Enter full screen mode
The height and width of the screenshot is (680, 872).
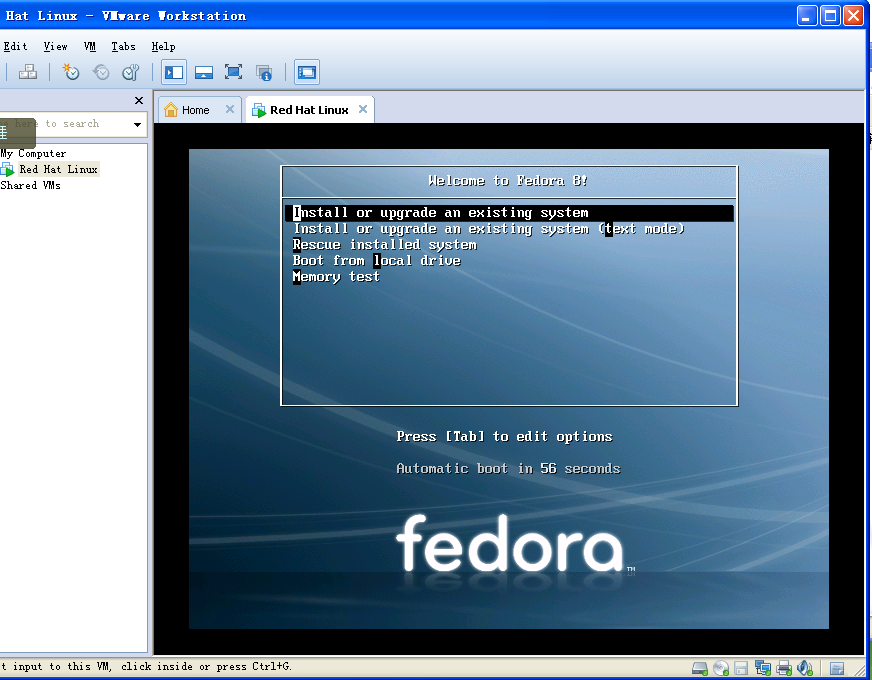[233, 72]
